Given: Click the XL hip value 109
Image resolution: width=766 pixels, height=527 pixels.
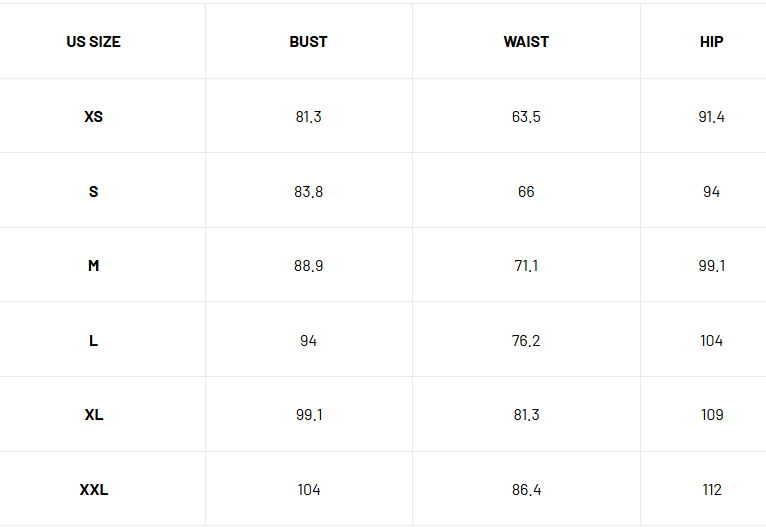Looking at the screenshot, I should (x=712, y=415).
